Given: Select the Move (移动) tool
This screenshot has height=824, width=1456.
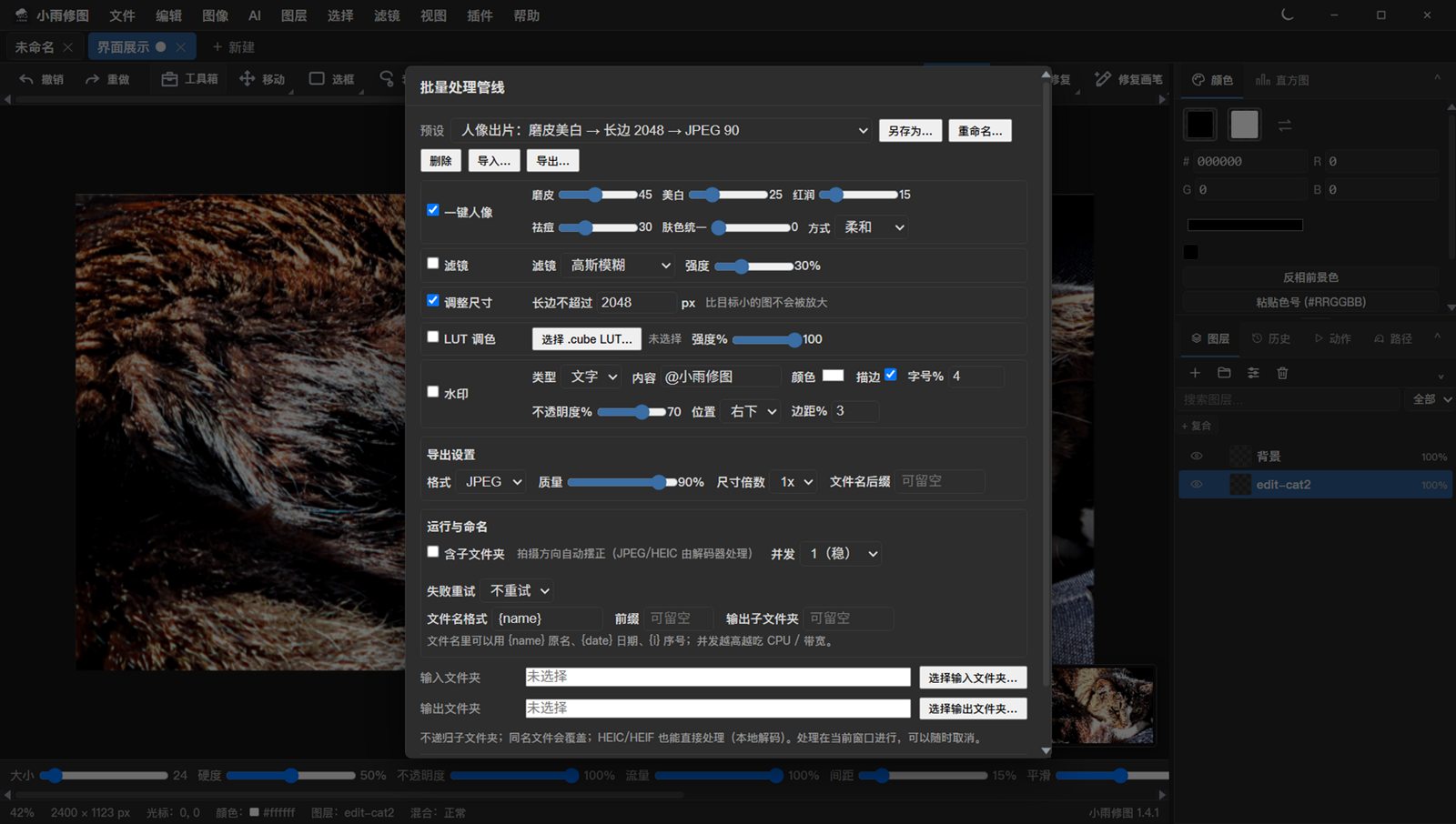Looking at the screenshot, I should tap(262, 79).
